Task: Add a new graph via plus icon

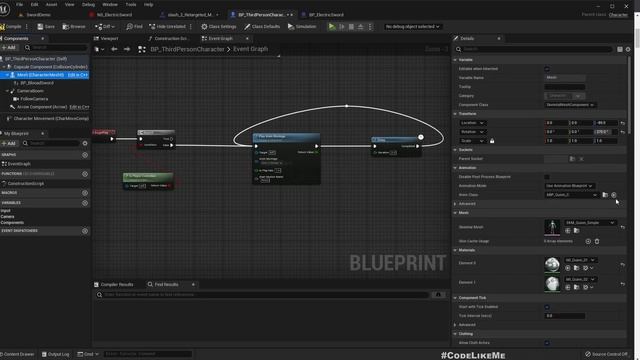Action: (x=85, y=155)
